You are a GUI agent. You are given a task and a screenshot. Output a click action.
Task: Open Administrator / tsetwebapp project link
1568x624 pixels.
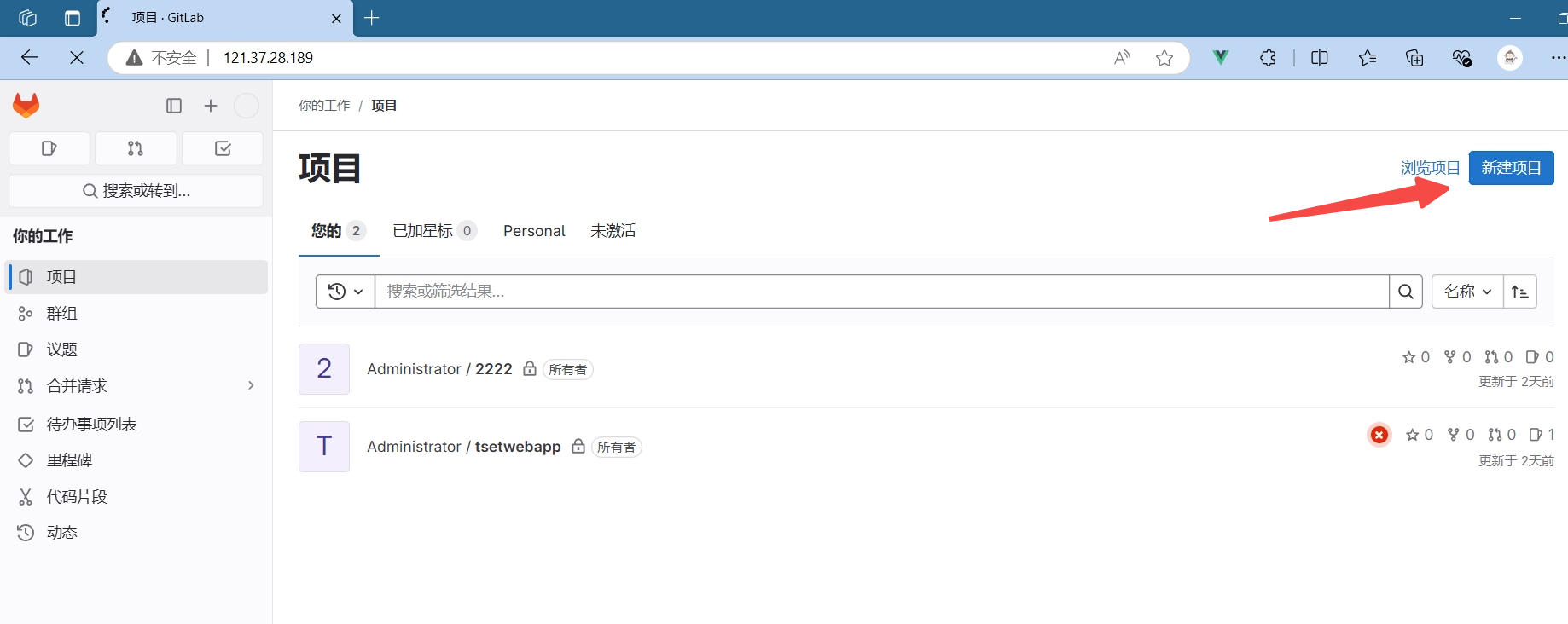[464, 447]
